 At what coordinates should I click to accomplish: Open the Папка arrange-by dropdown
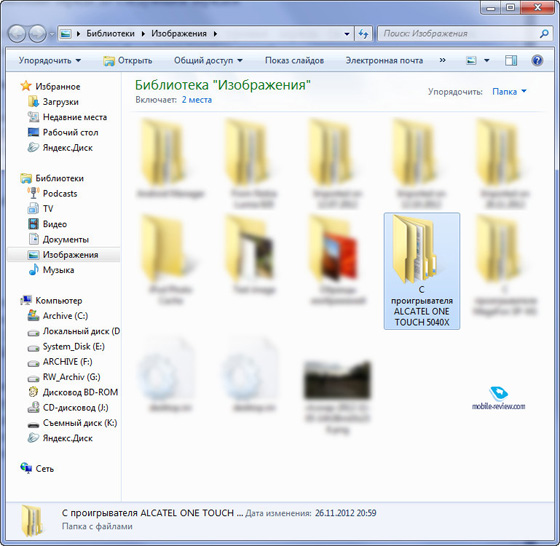click(509, 92)
